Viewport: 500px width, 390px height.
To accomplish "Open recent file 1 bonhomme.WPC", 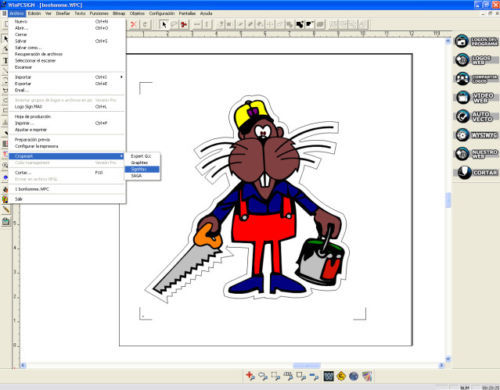I will (x=67, y=189).
